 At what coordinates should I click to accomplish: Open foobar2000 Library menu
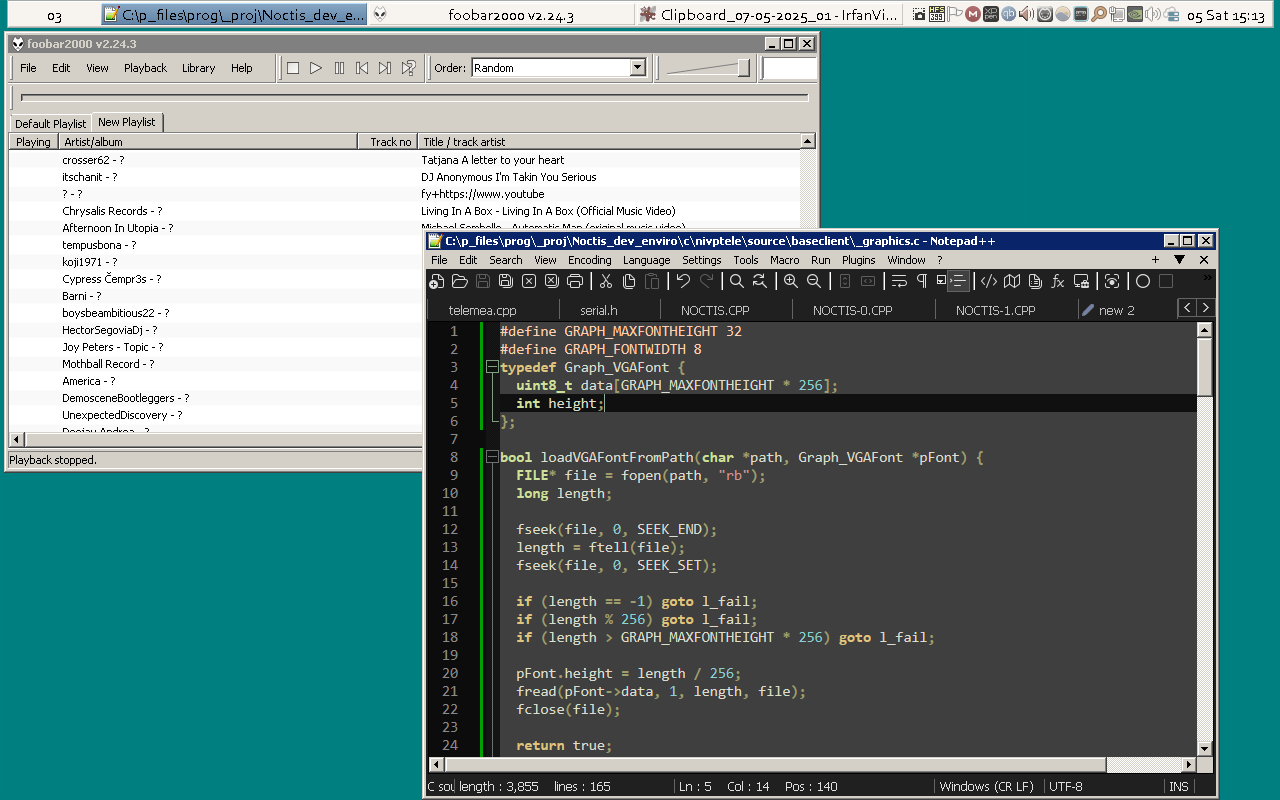pyautogui.click(x=198, y=68)
